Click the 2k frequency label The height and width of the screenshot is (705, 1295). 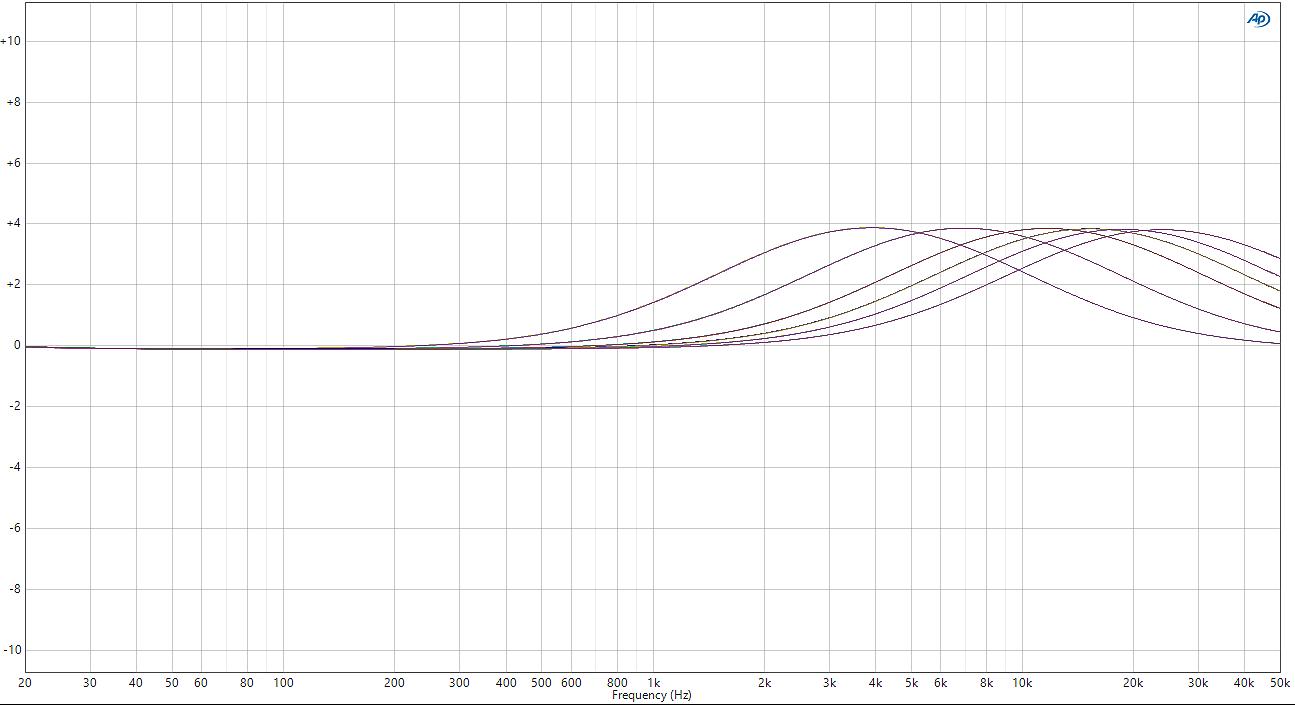[x=764, y=683]
